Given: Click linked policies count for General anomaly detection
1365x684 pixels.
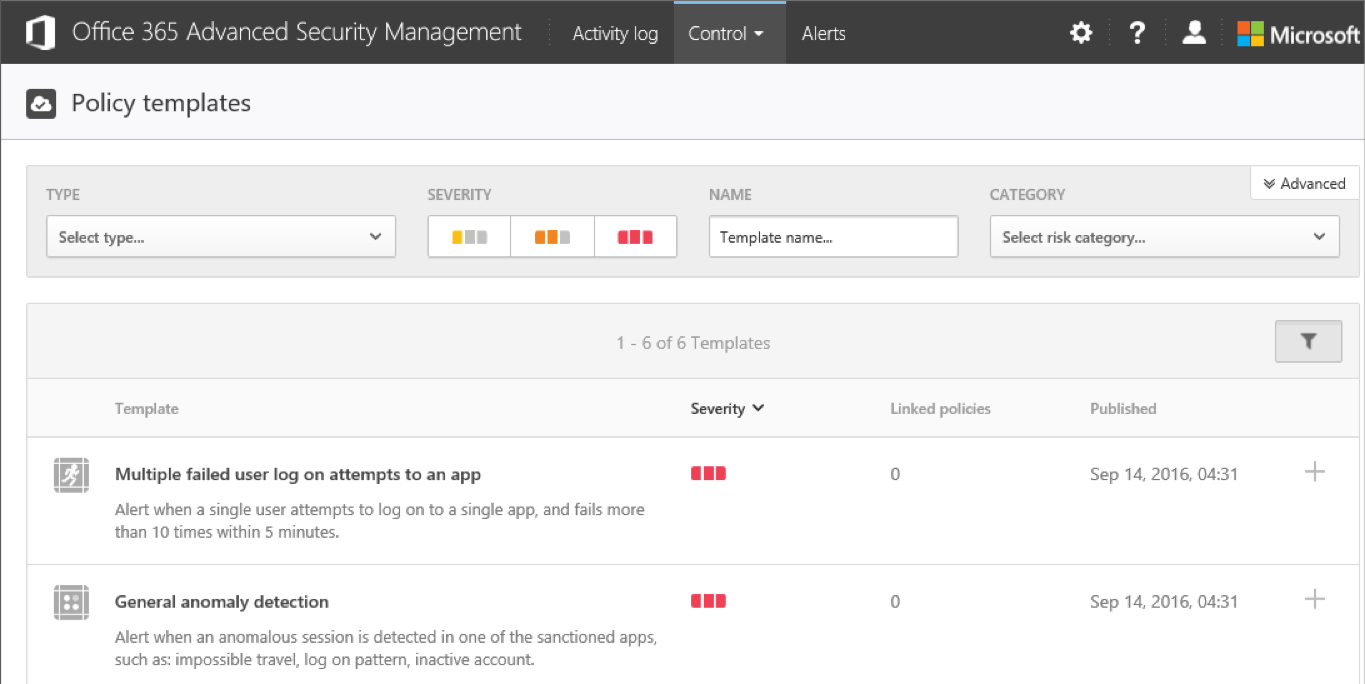Looking at the screenshot, I should (895, 601).
